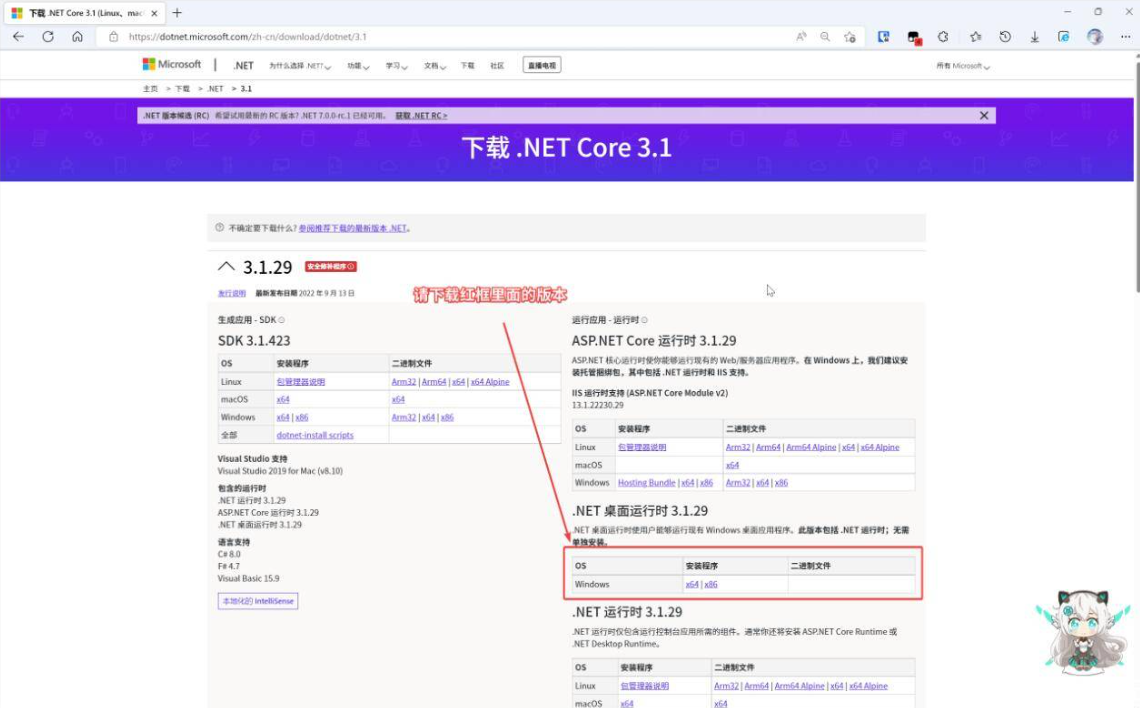Image resolution: width=1140 pixels, height=708 pixels.
Task: Click the 安全修补程序 red badge
Action: [330, 267]
